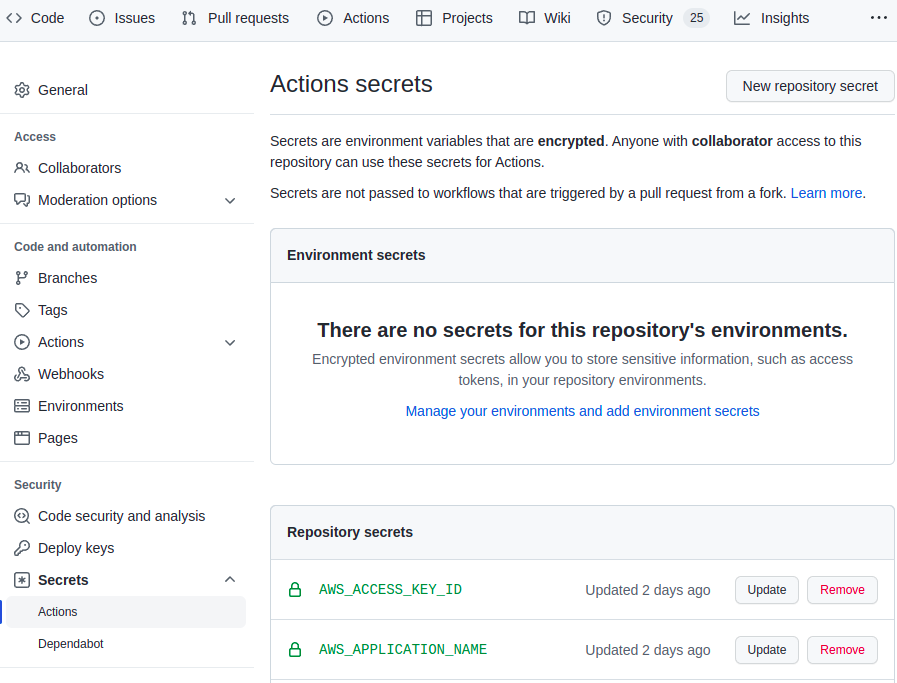Collapse the Secrets section chevron

pos(230,580)
